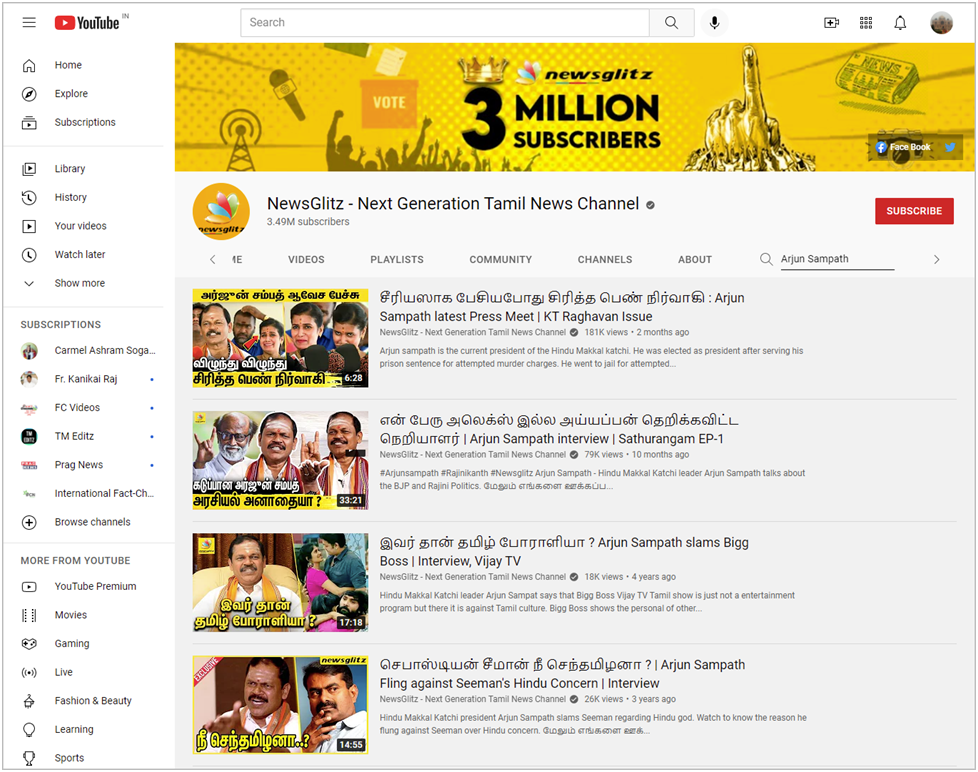Open the YouTube apps grid

(x=866, y=23)
